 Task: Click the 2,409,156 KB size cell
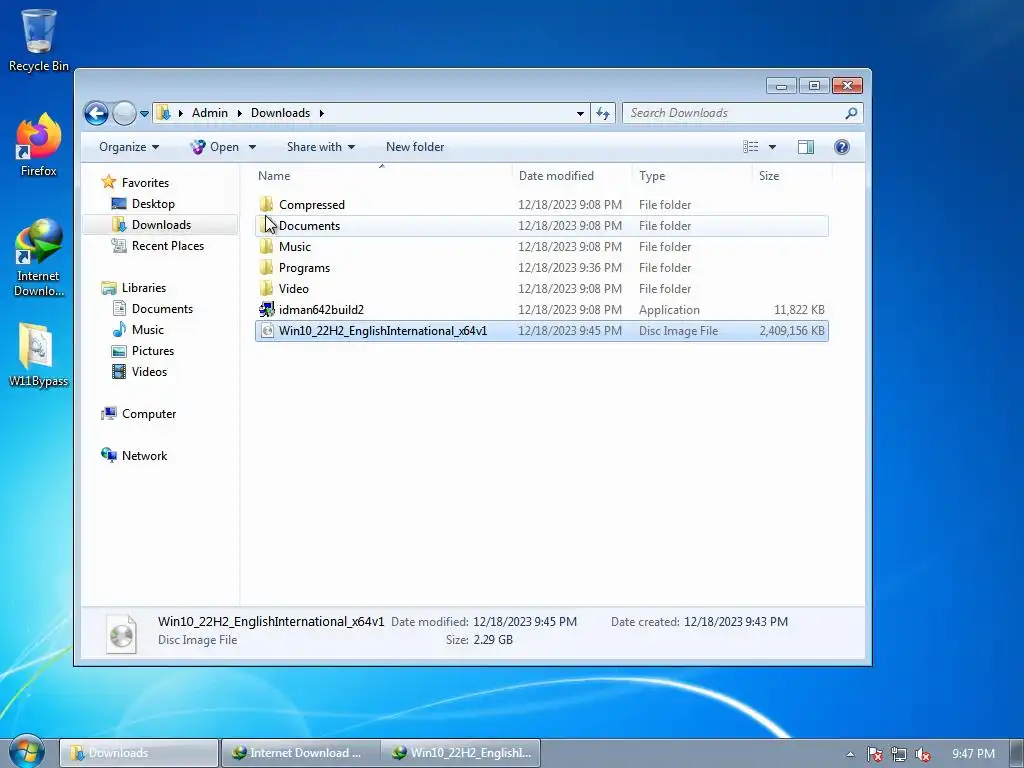792,330
